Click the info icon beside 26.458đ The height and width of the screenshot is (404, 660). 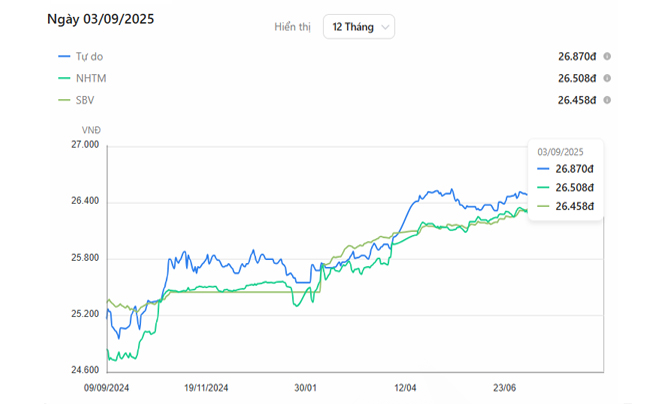tap(607, 100)
